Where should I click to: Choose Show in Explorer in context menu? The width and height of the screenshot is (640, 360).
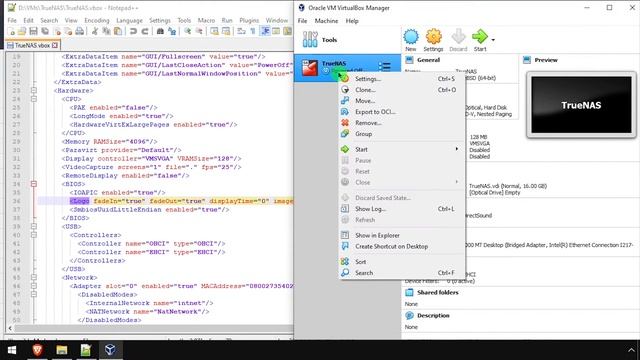coord(402,236)
